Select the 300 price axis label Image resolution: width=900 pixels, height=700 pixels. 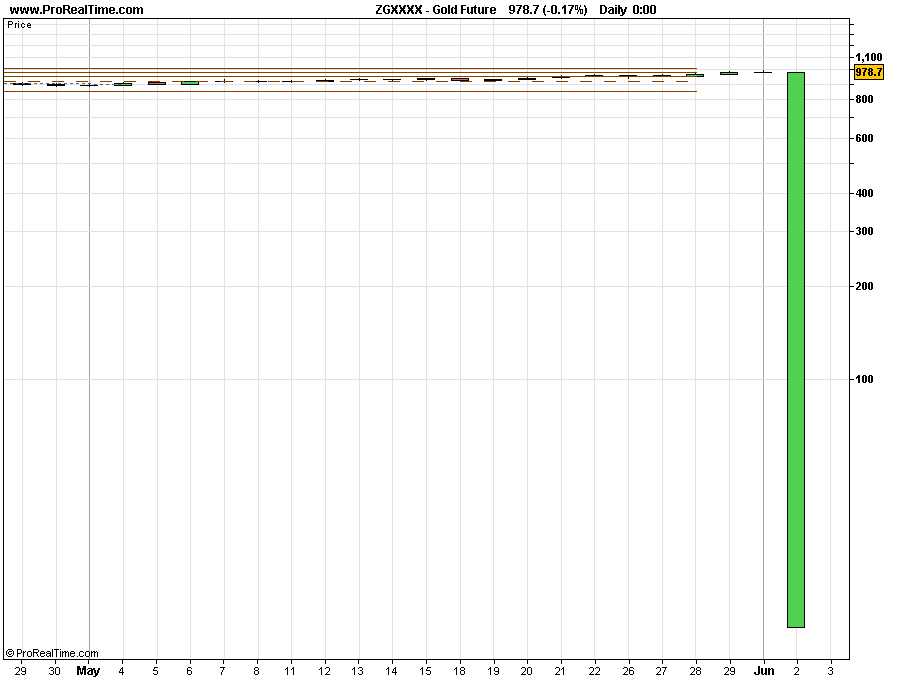point(864,231)
